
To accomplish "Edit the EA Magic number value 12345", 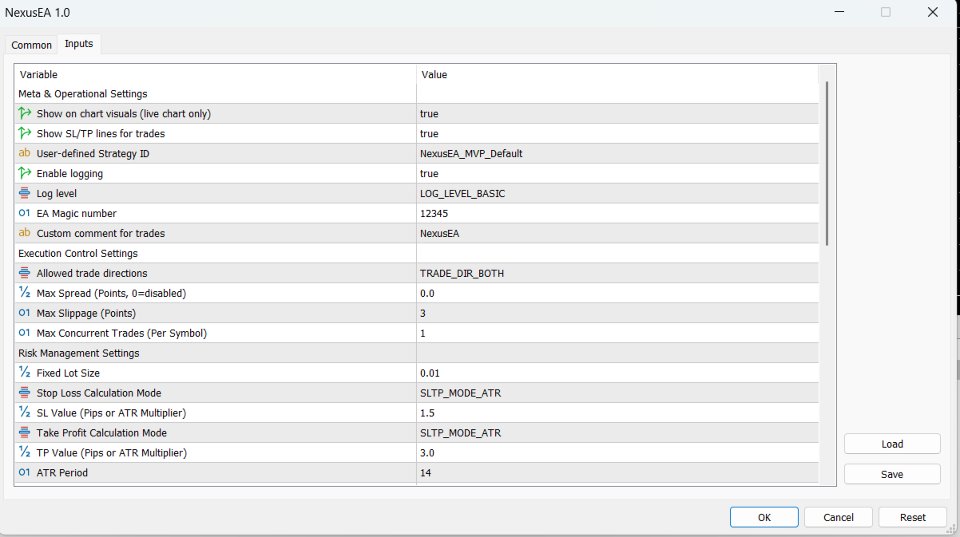I will click(x=617, y=213).
